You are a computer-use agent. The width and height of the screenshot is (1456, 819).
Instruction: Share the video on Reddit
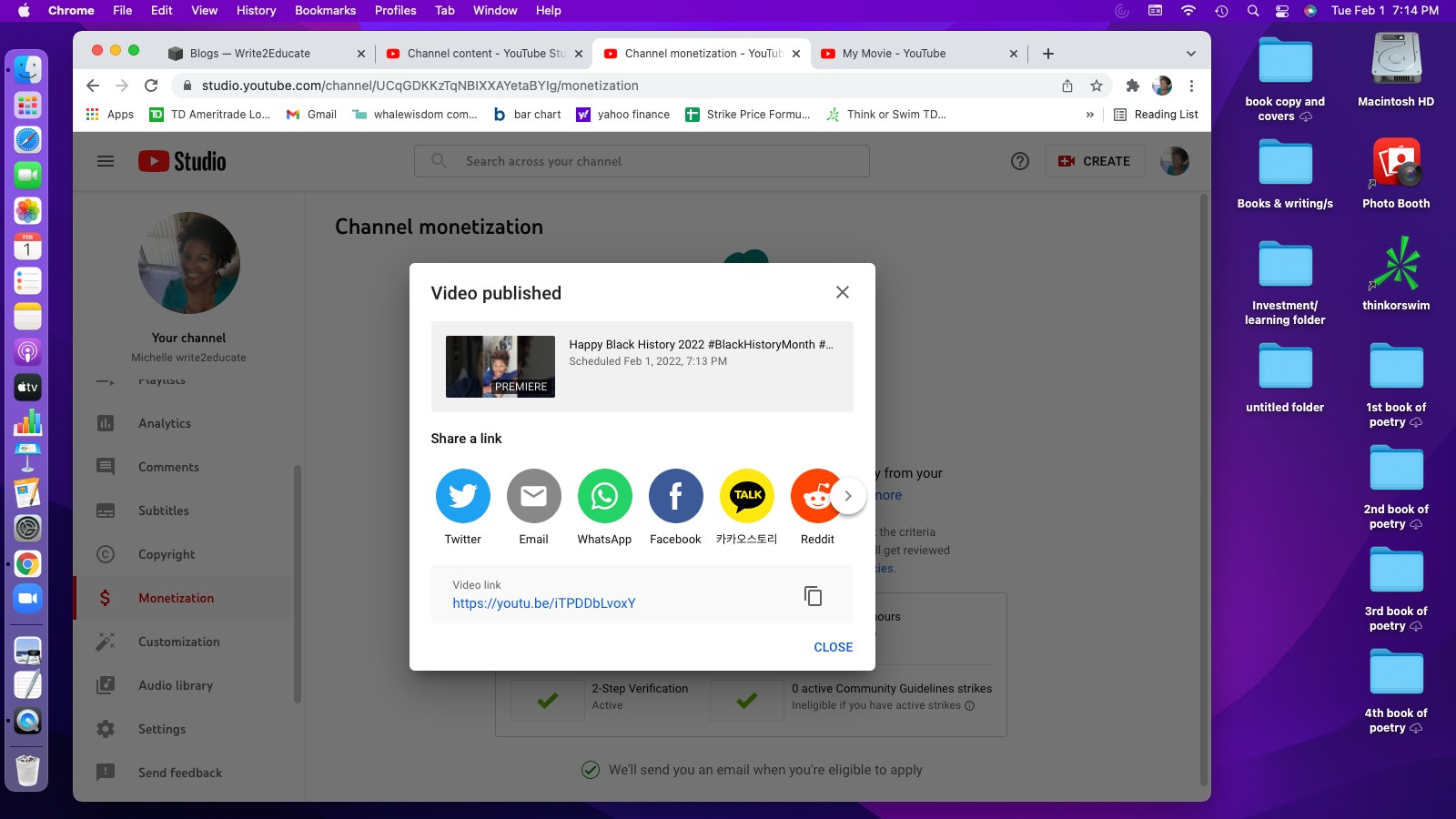[813, 496]
